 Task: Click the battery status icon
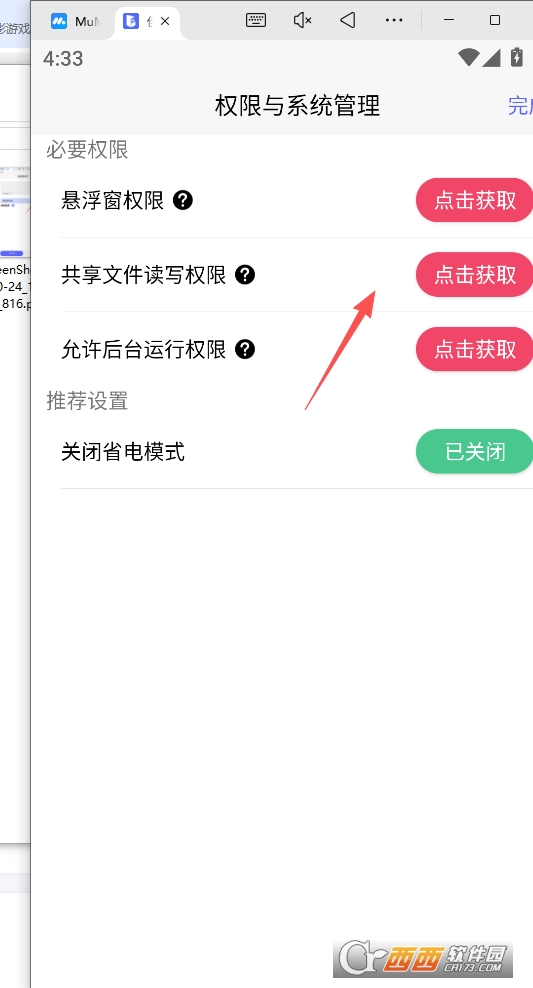tap(517, 57)
